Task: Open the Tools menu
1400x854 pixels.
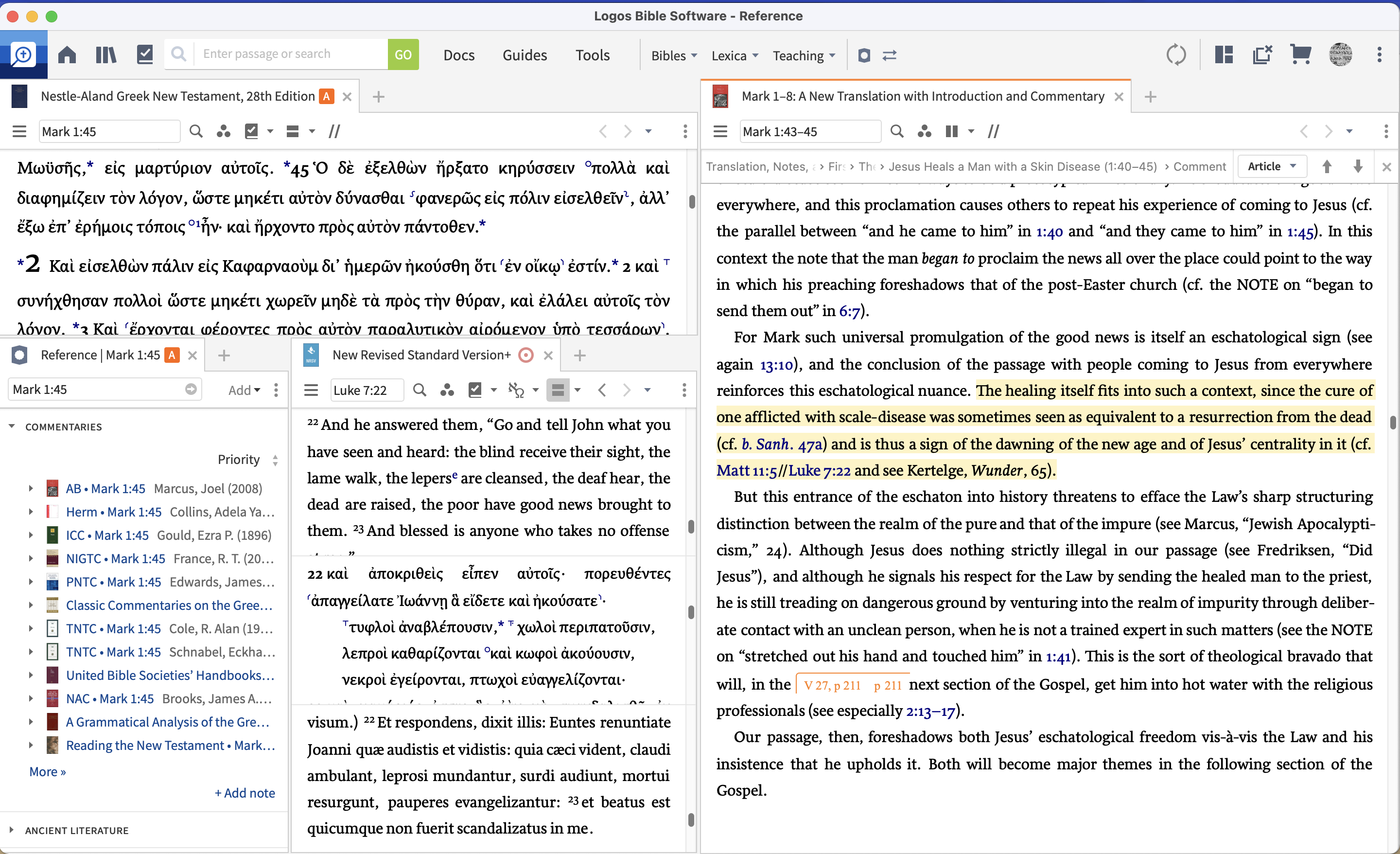Action: click(593, 54)
